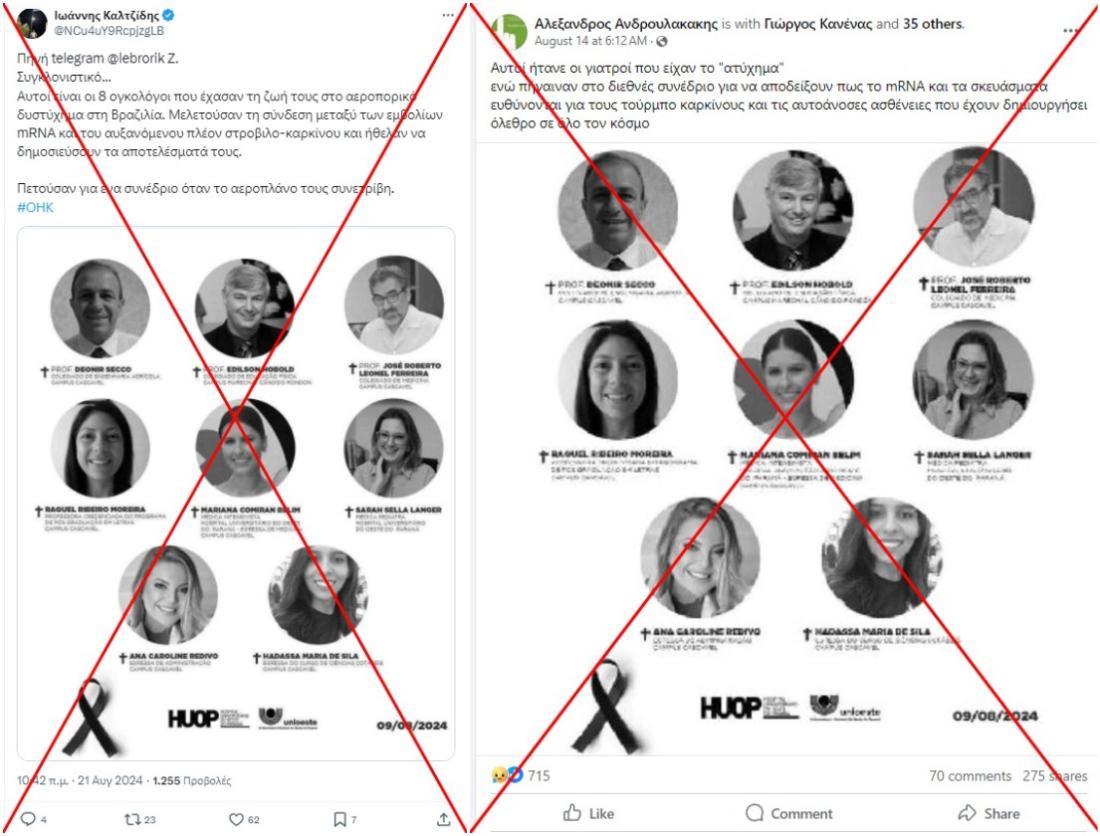
Task: Open the tagged Γιώργος Κανένας profile
Action: [x=818, y=24]
